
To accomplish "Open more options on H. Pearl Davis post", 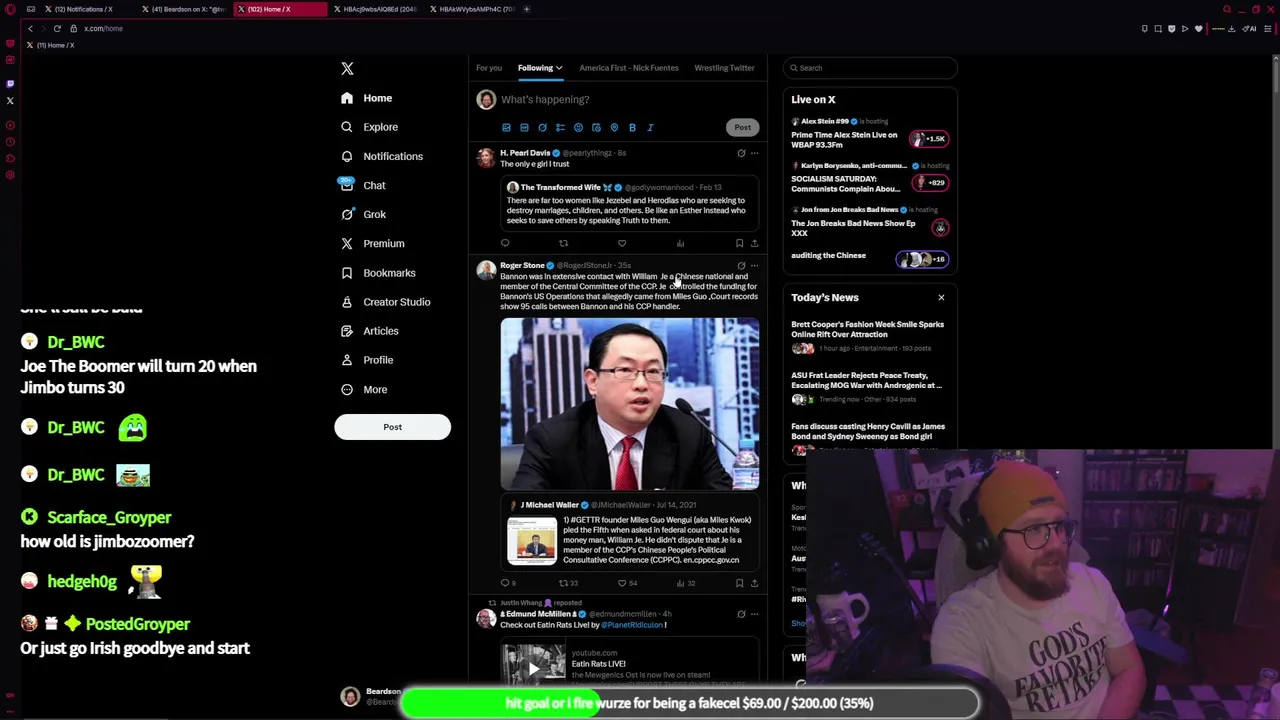I will pyautogui.click(x=754, y=153).
